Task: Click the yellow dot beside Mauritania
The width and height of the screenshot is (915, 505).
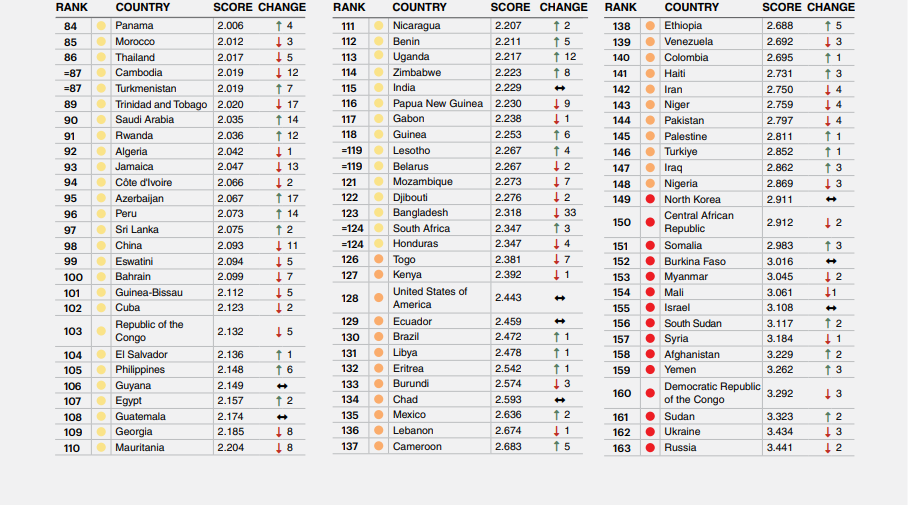Action: tap(100, 448)
